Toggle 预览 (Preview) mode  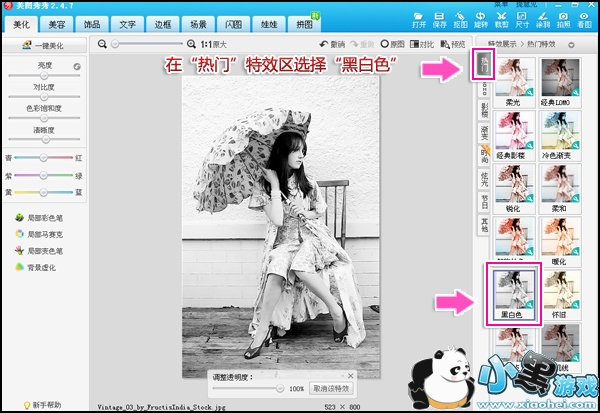point(454,44)
